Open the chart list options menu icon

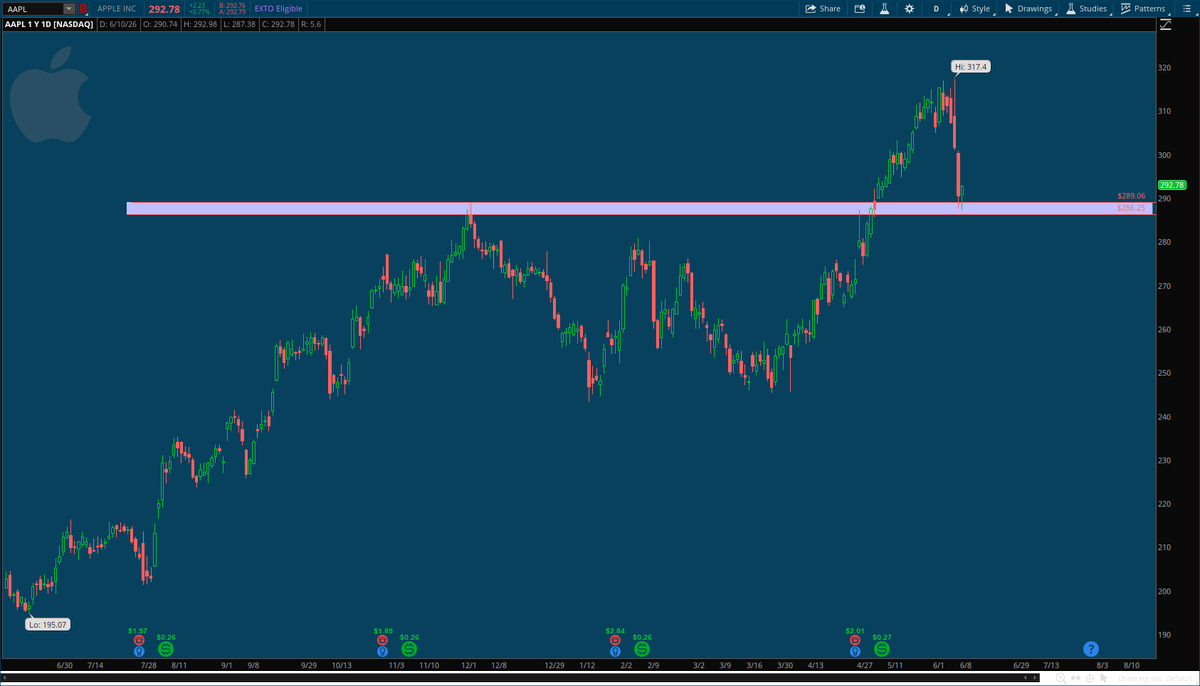tap(1187, 8)
